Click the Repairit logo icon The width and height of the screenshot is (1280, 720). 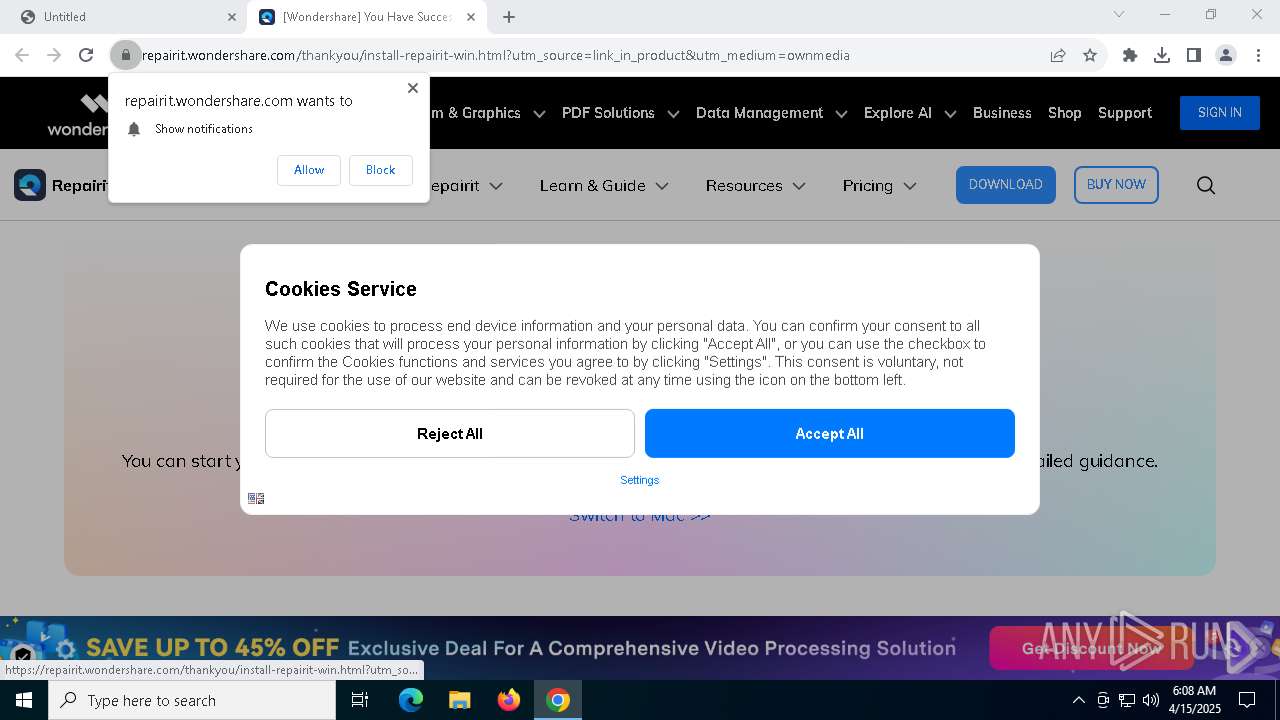(30, 185)
